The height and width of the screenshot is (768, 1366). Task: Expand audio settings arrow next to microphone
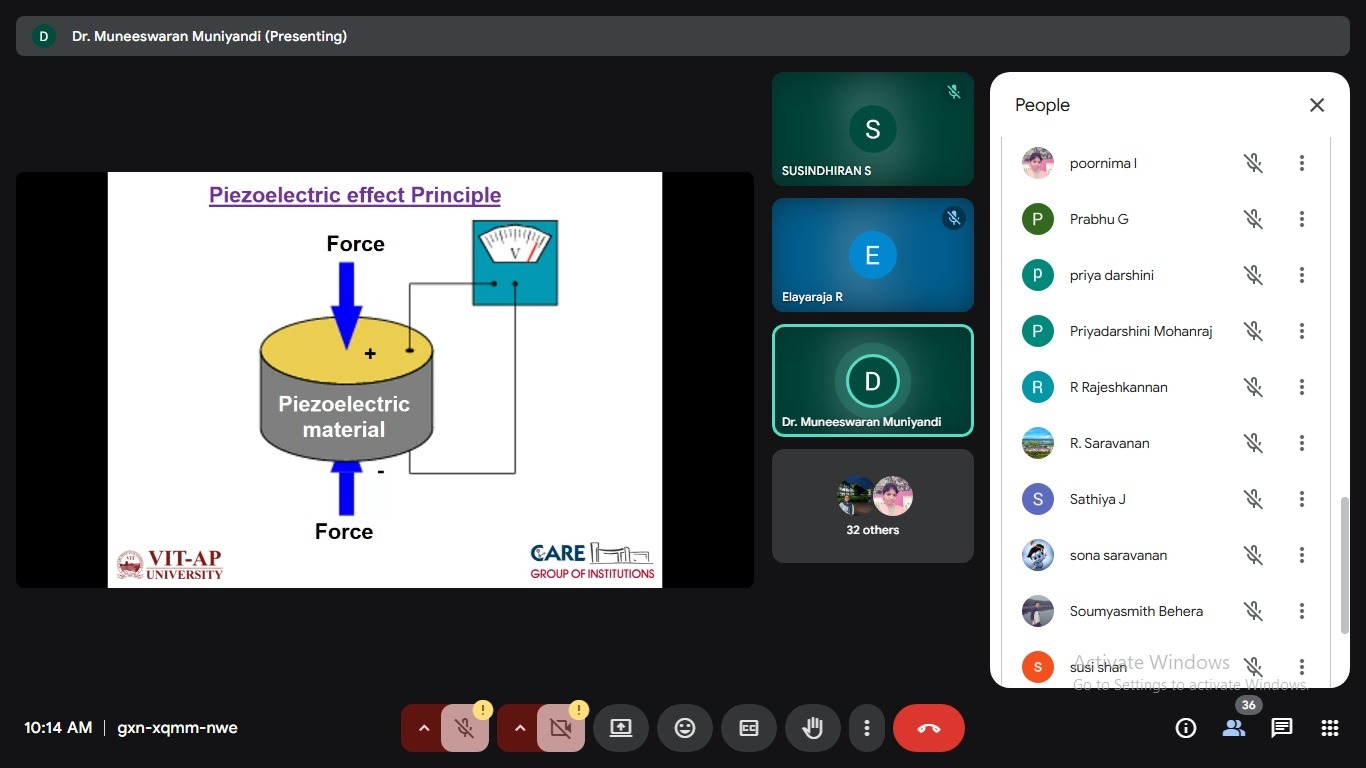(x=423, y=728)
